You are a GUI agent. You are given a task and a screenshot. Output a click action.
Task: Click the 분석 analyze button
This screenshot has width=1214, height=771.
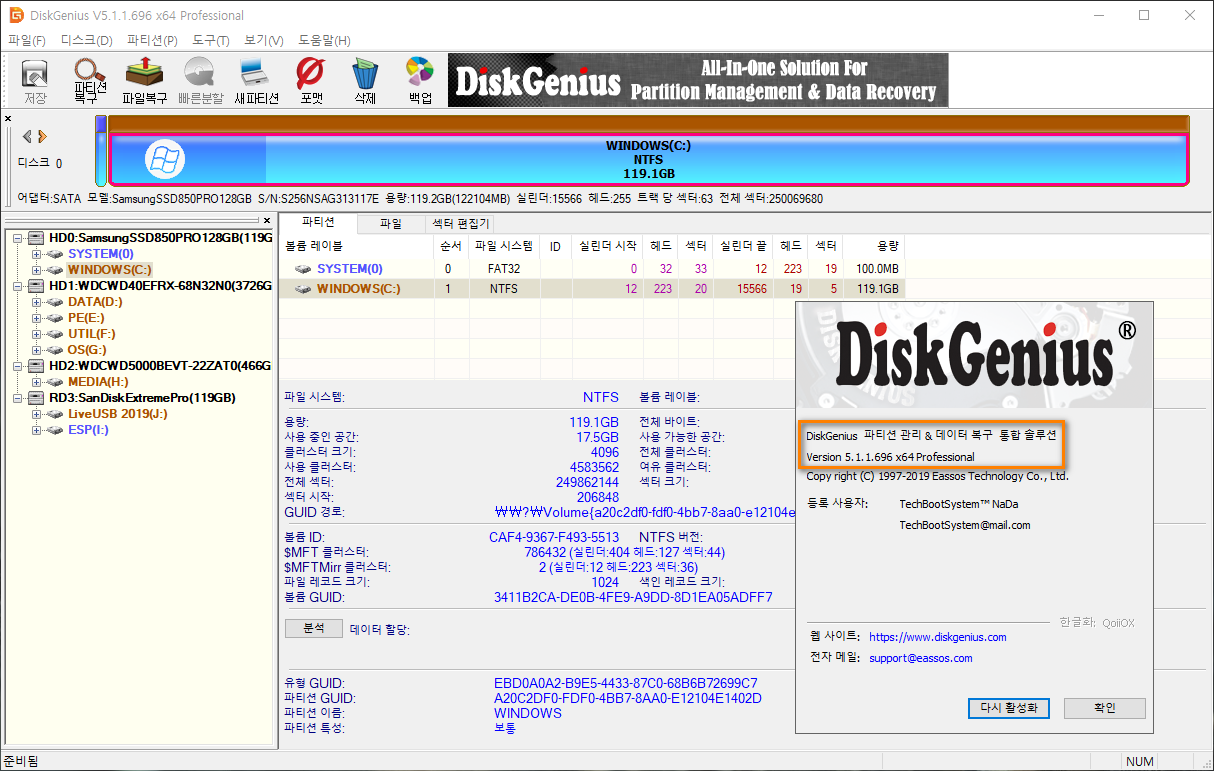[313, 629]
